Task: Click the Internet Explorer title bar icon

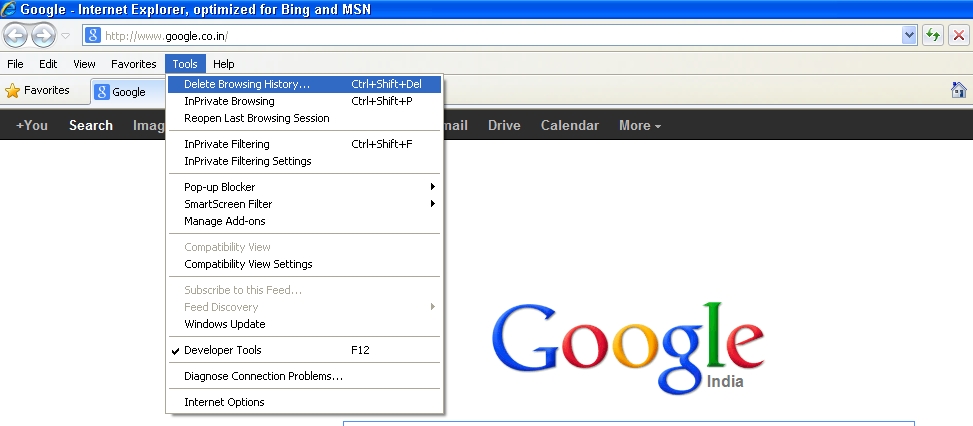Action: pos(9,9)
